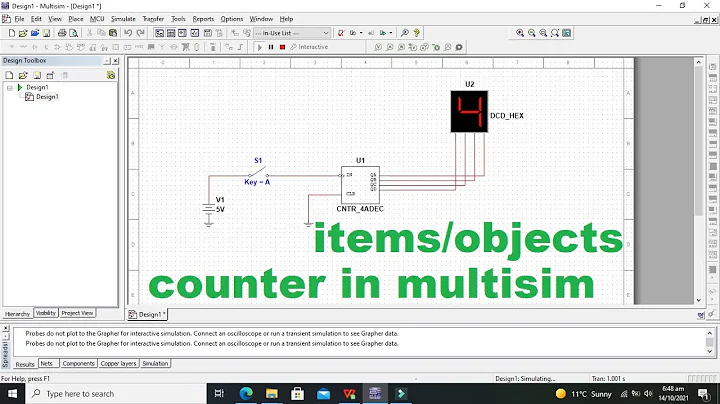This screenshot has width=720, height=404.
Task: Click the Undo icon in the toolbar
Action: click(128, 33)
